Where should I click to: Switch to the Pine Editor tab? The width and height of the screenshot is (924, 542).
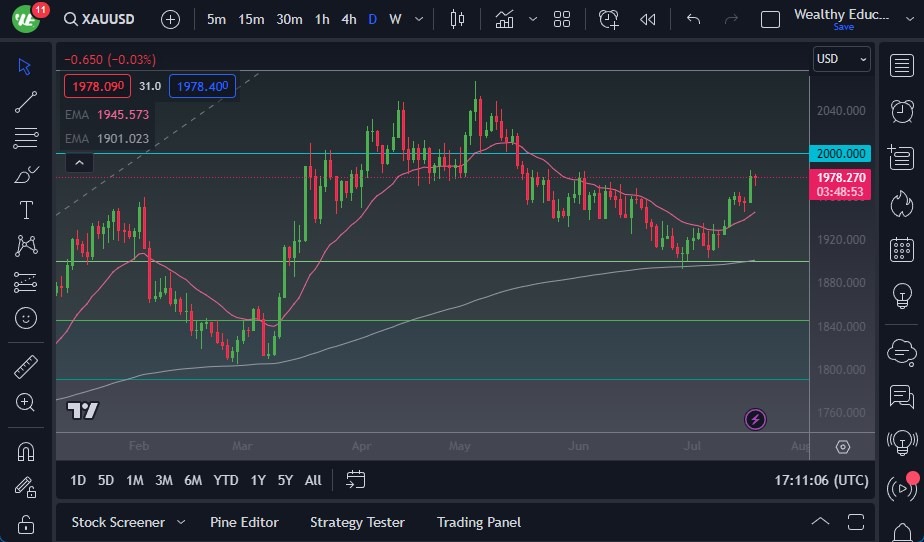click(x=244, y=522)
